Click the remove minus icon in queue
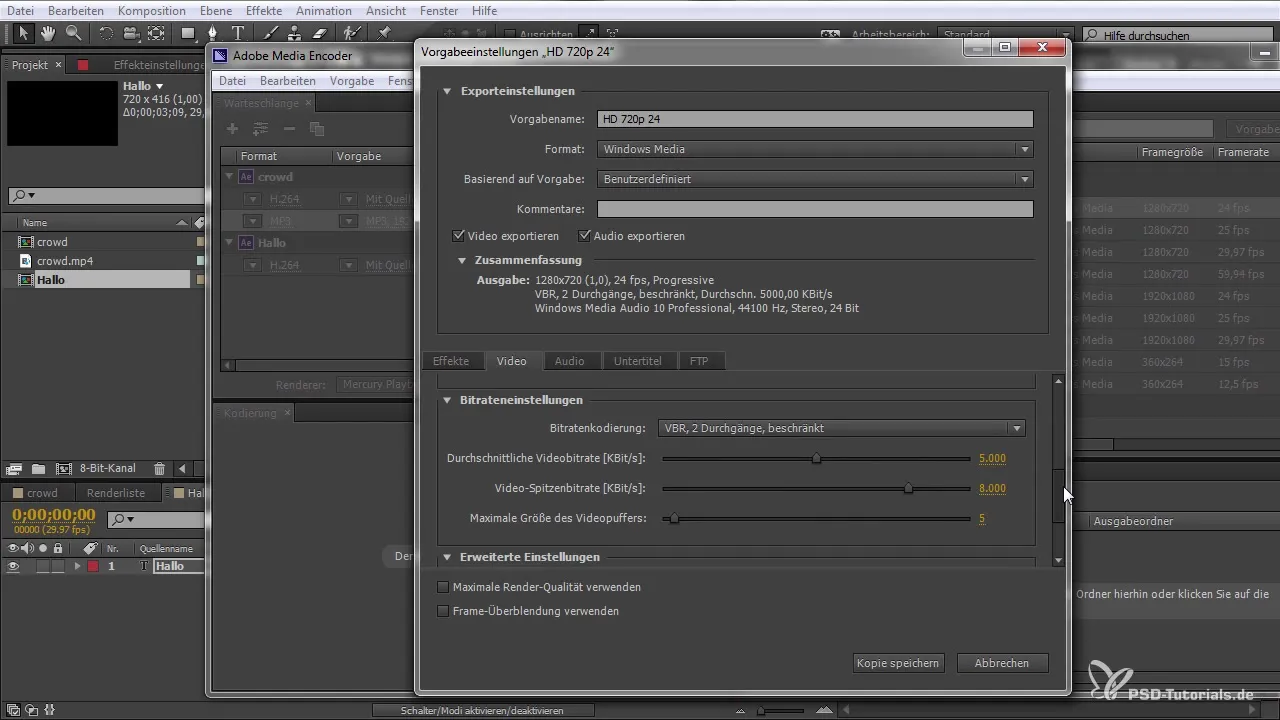Viewport: 1280px width, 720px height. 289,129
